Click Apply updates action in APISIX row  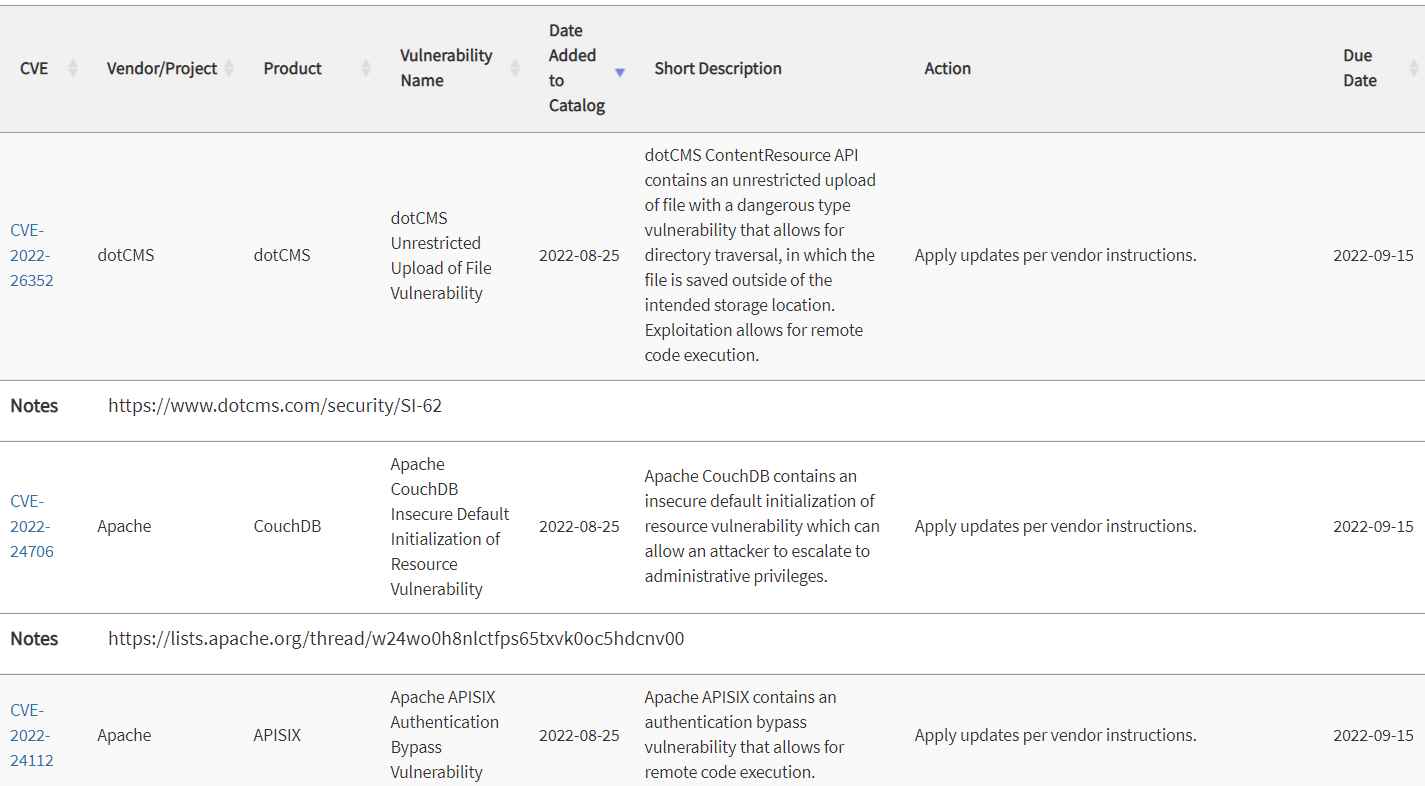pyautogui.click(x=1055, y=735)
